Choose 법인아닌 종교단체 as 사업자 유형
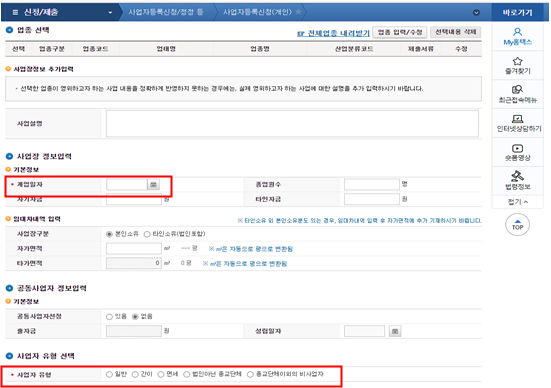 187,375
